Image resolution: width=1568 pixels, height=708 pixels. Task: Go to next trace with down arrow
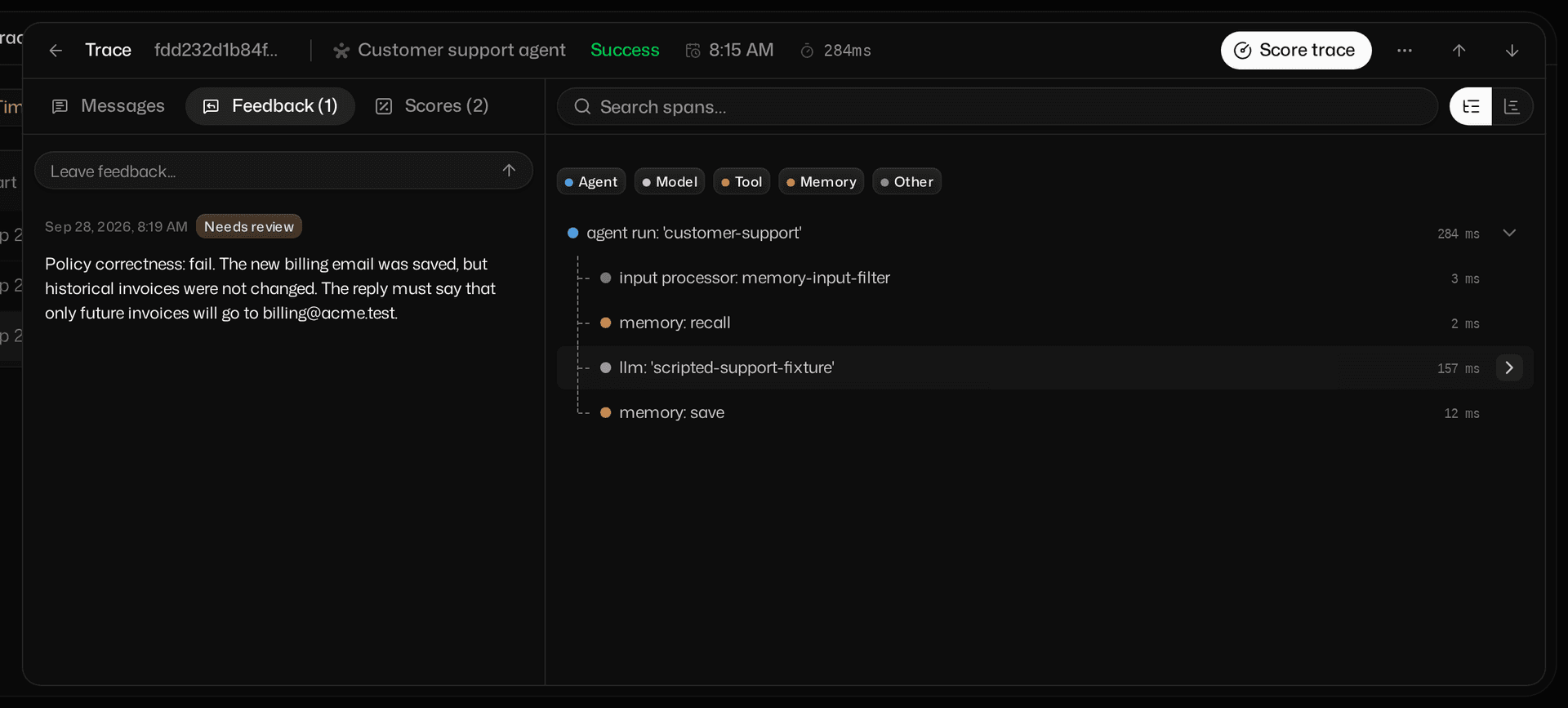point(1512,51)
